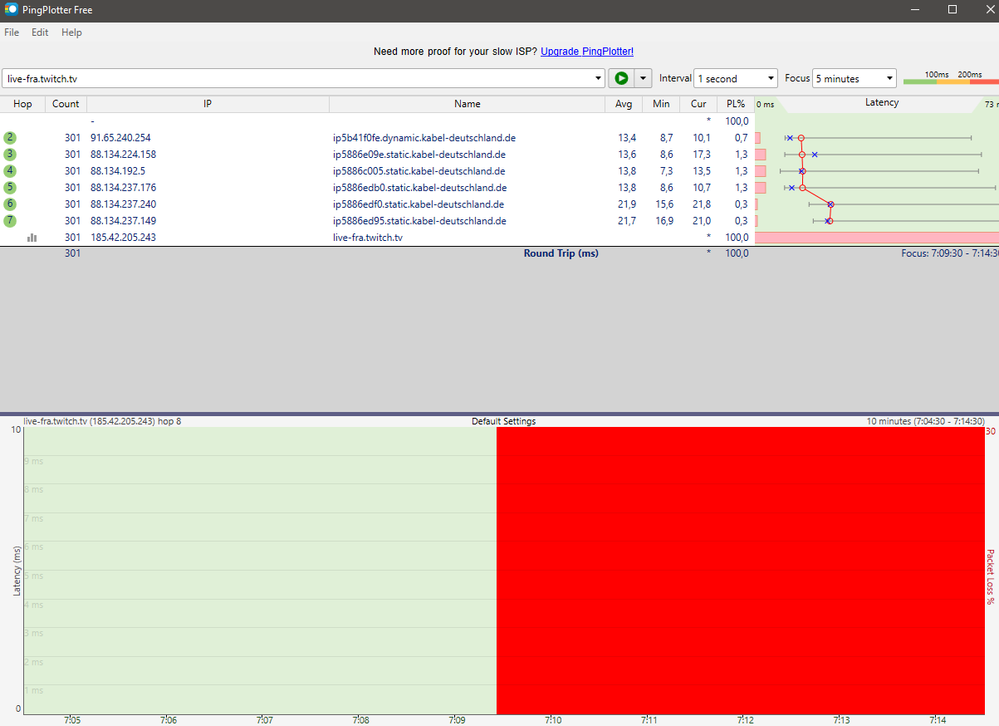The width and height of the screenshot is (999, 726).
Task: Click the PingPlotter app logo in title bar
Action: 11,10
